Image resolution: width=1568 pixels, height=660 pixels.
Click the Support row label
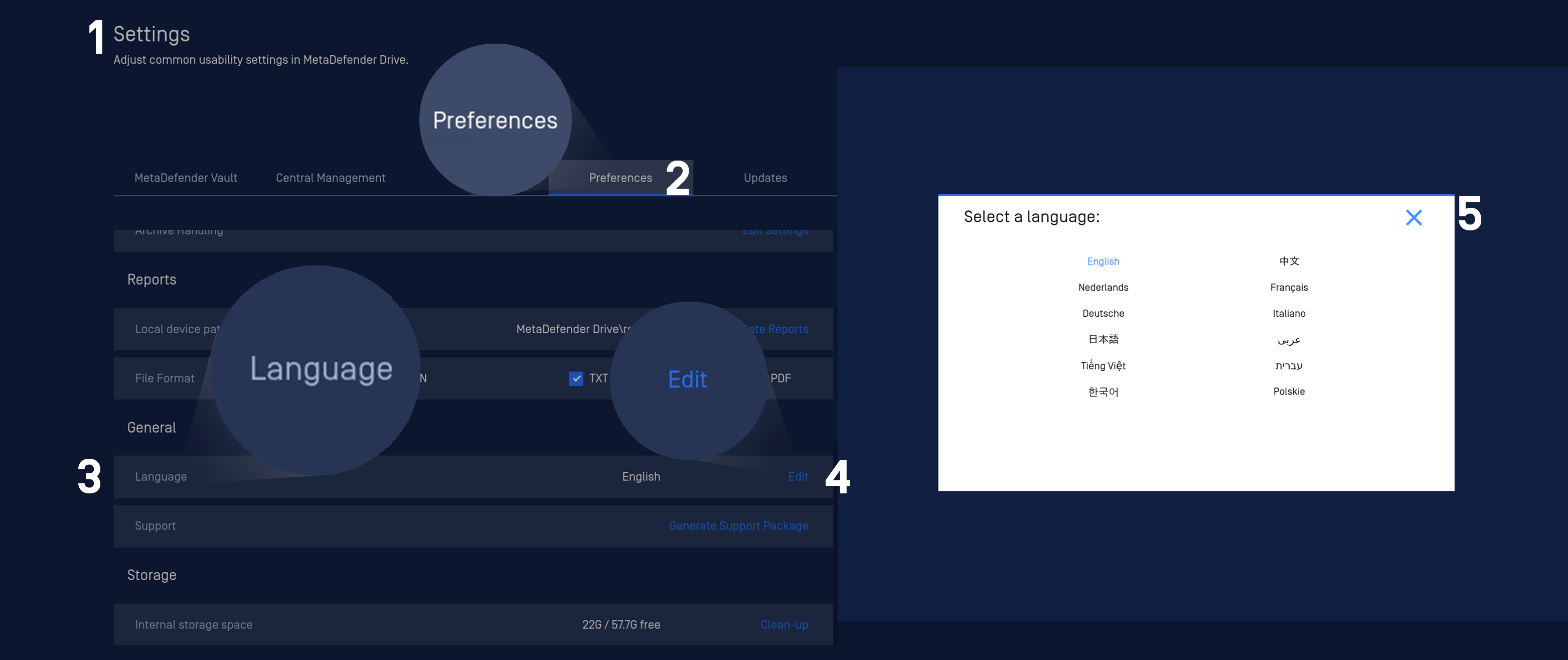pos(155,526)
